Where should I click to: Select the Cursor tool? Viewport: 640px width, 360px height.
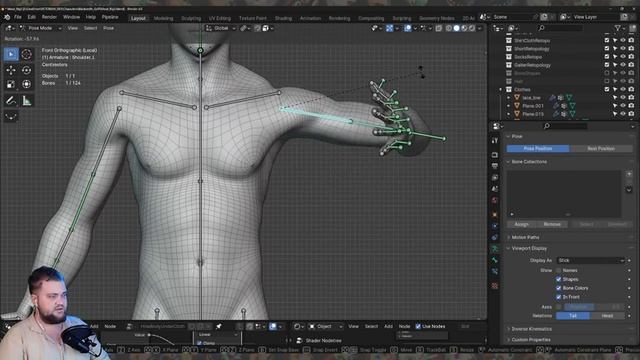coord(27,54)
